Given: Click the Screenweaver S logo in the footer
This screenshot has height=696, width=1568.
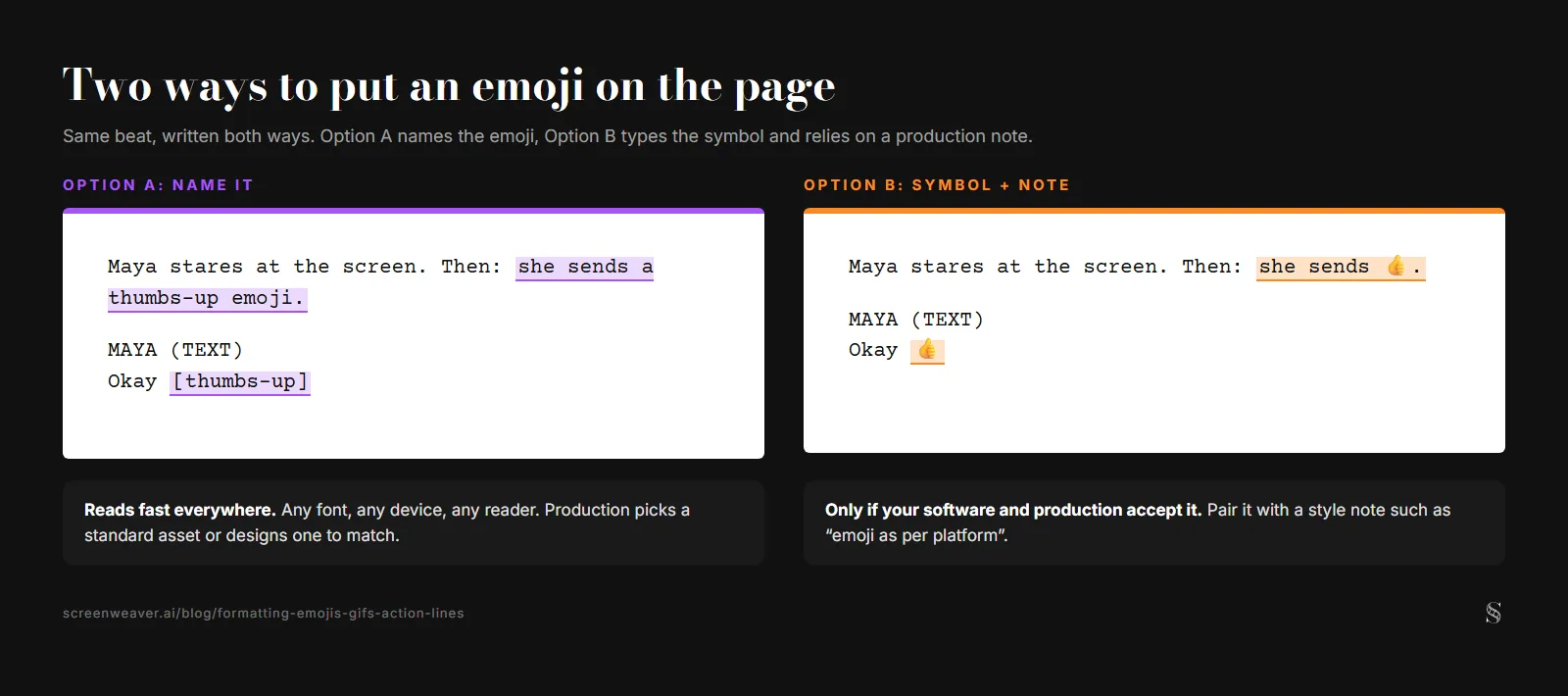Looking at the screenshot, I should [x=1494, y=613].
